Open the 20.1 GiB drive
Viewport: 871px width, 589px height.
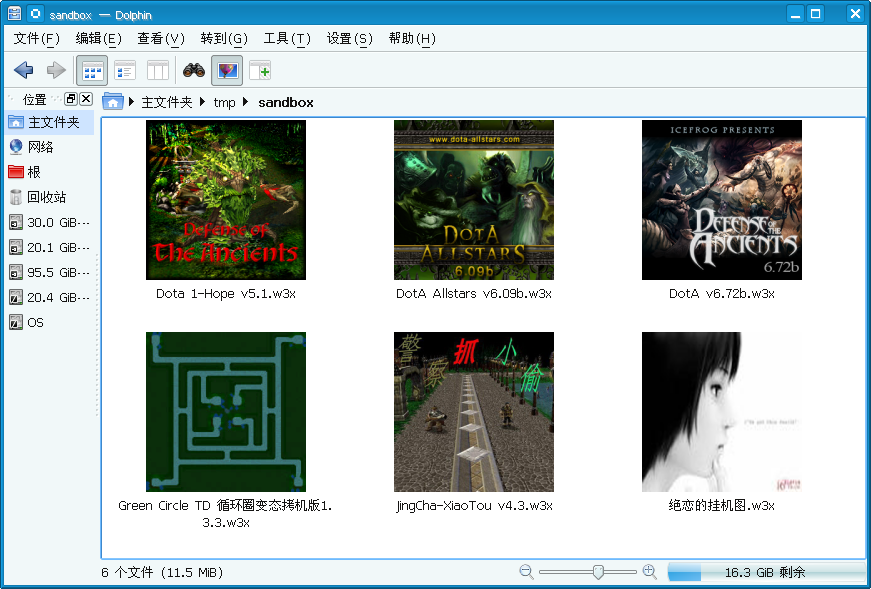pos(49,247)
